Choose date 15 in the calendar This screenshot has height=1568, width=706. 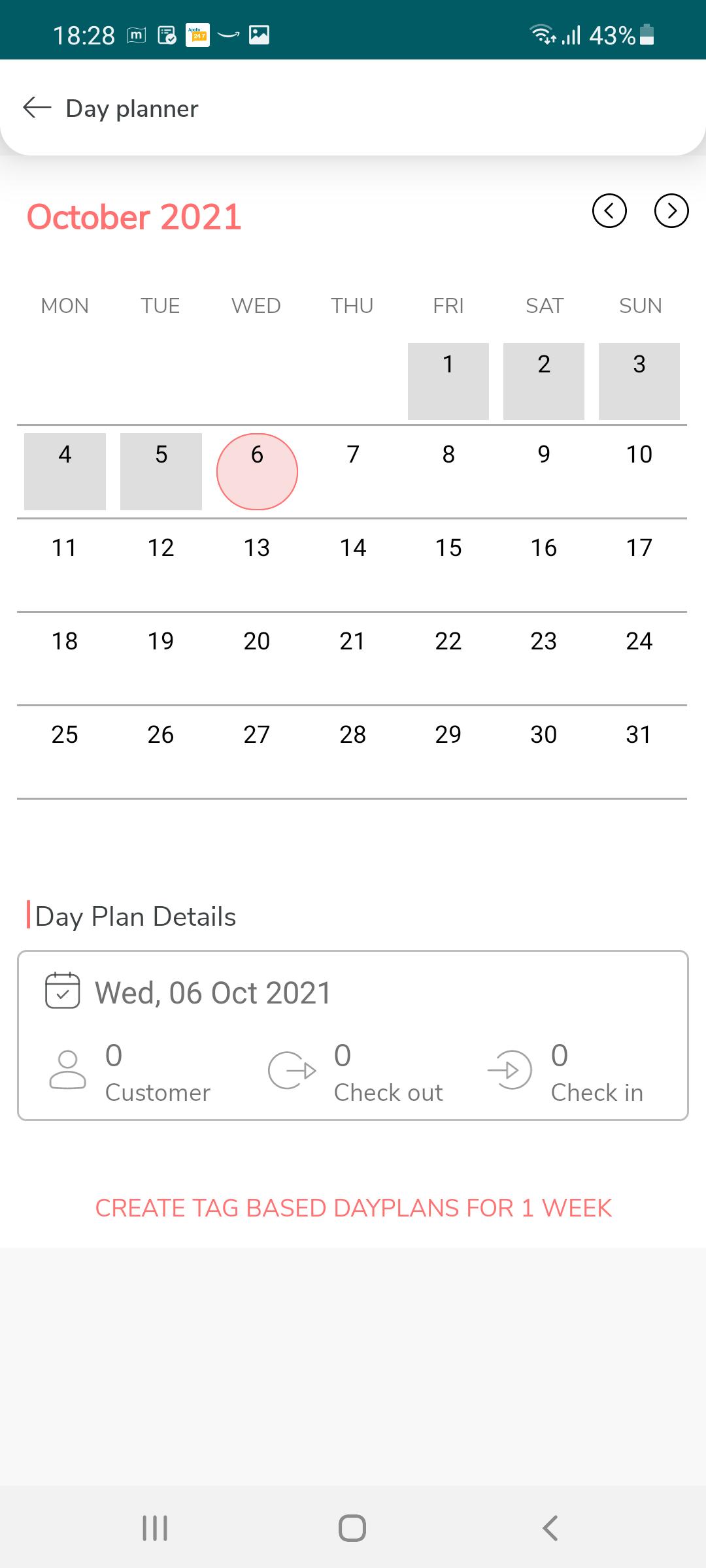tap(448, 564)
